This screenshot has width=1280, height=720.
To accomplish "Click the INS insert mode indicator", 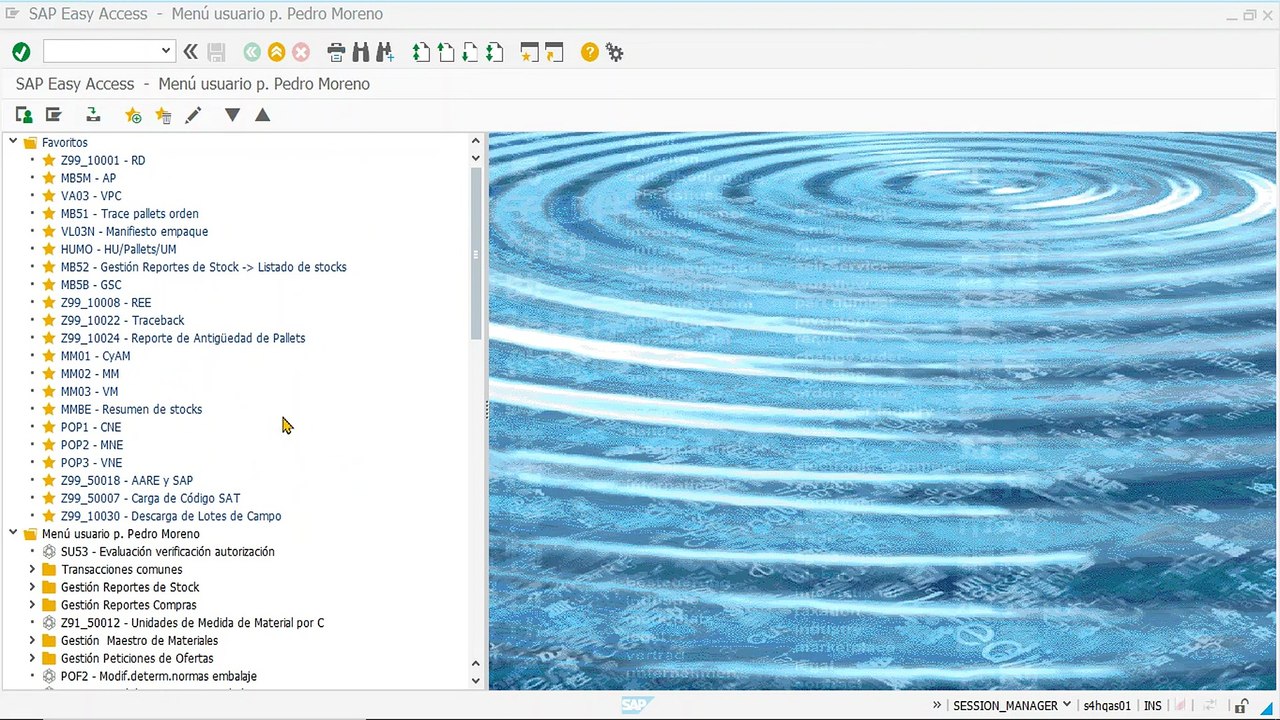I will click(x=1152, y=705).
